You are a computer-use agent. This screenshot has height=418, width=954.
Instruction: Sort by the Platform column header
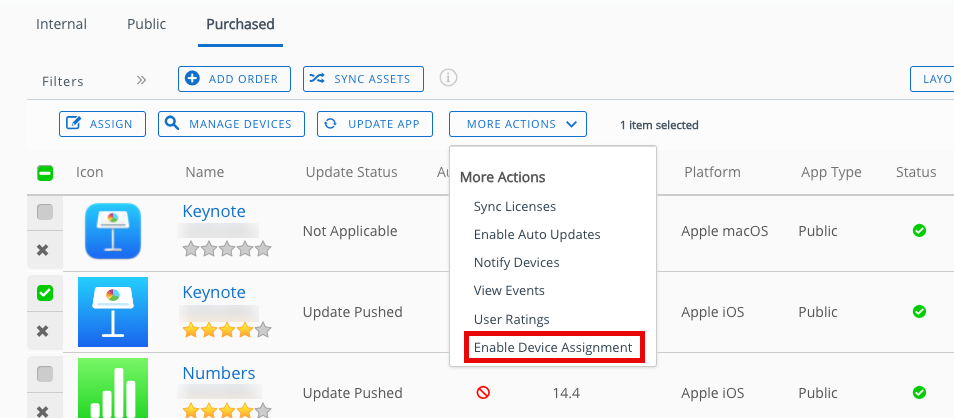(x=712, y=172)
